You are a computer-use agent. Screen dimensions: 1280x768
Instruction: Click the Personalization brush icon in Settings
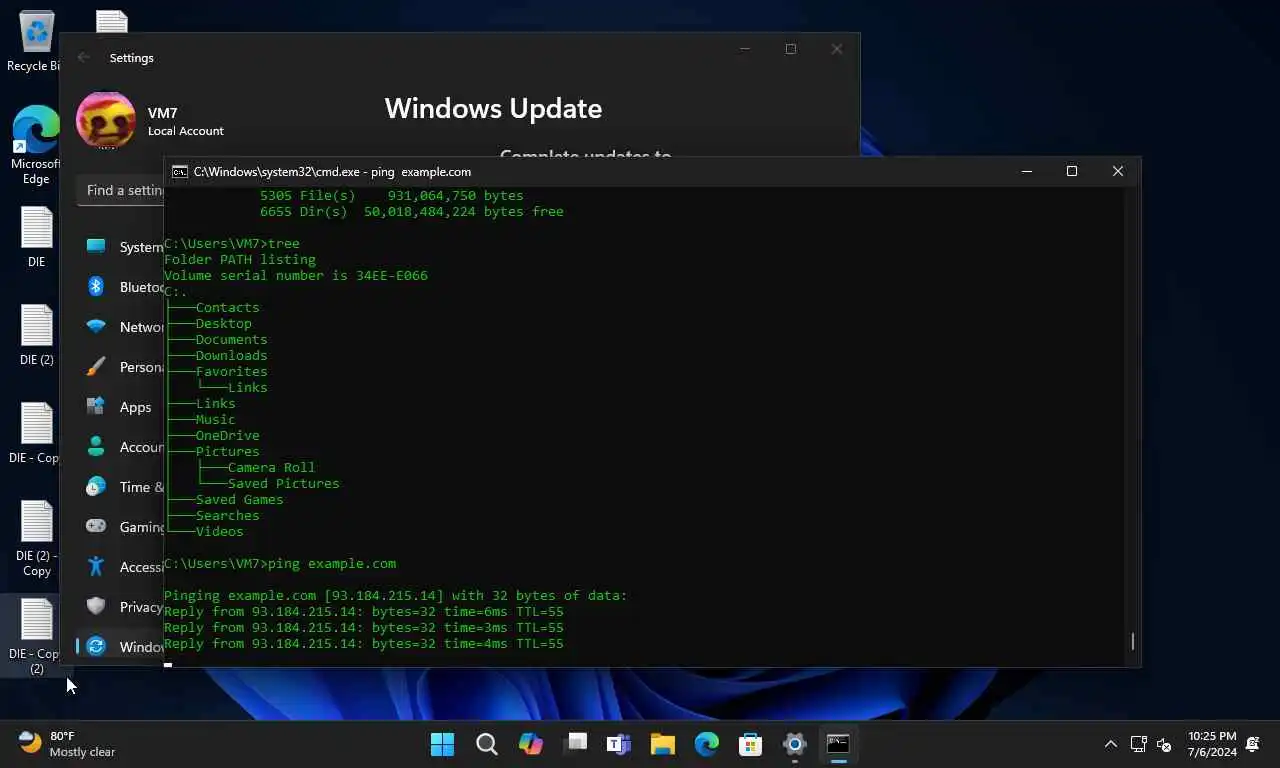(96, 367)
